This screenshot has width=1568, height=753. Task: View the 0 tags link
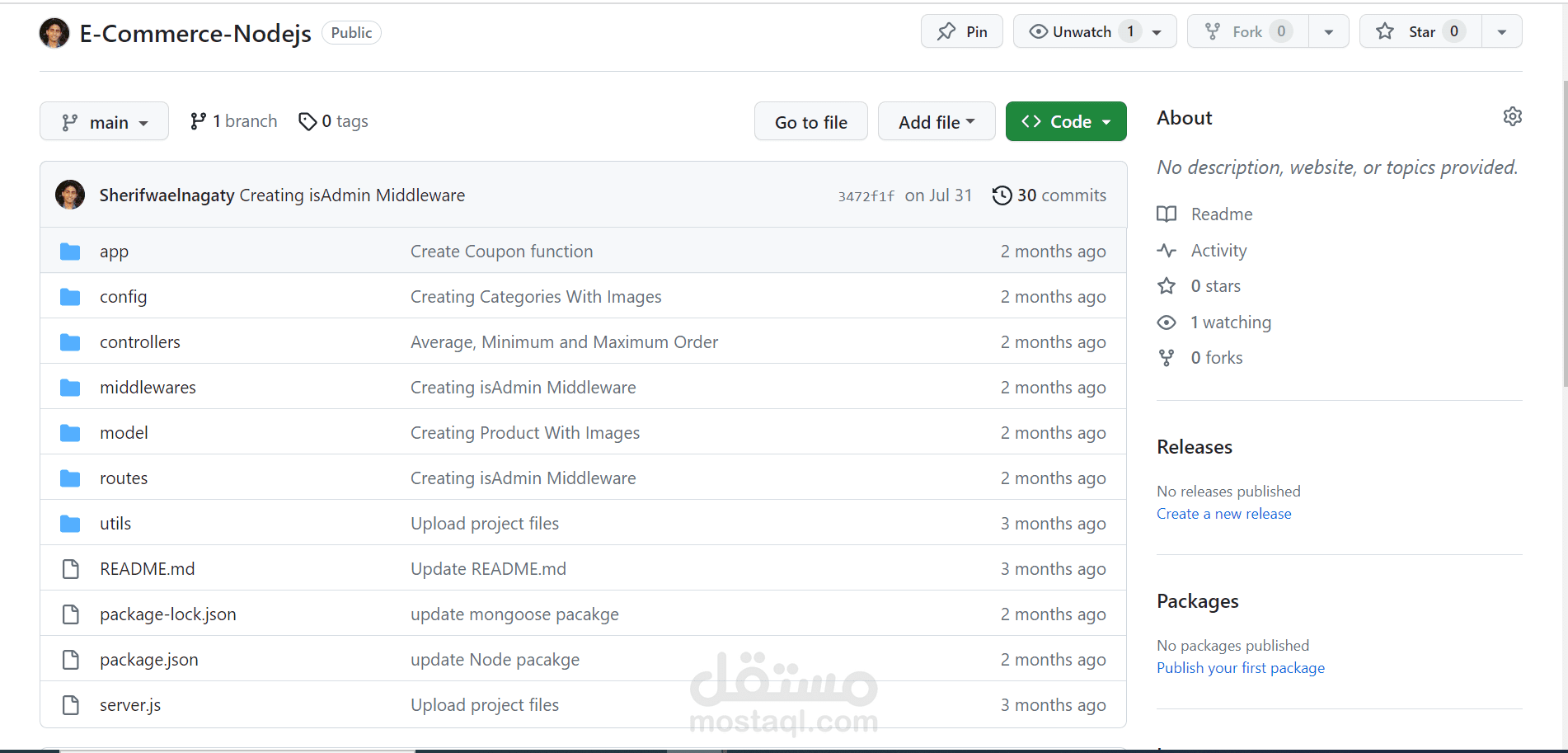coord(333,121)
